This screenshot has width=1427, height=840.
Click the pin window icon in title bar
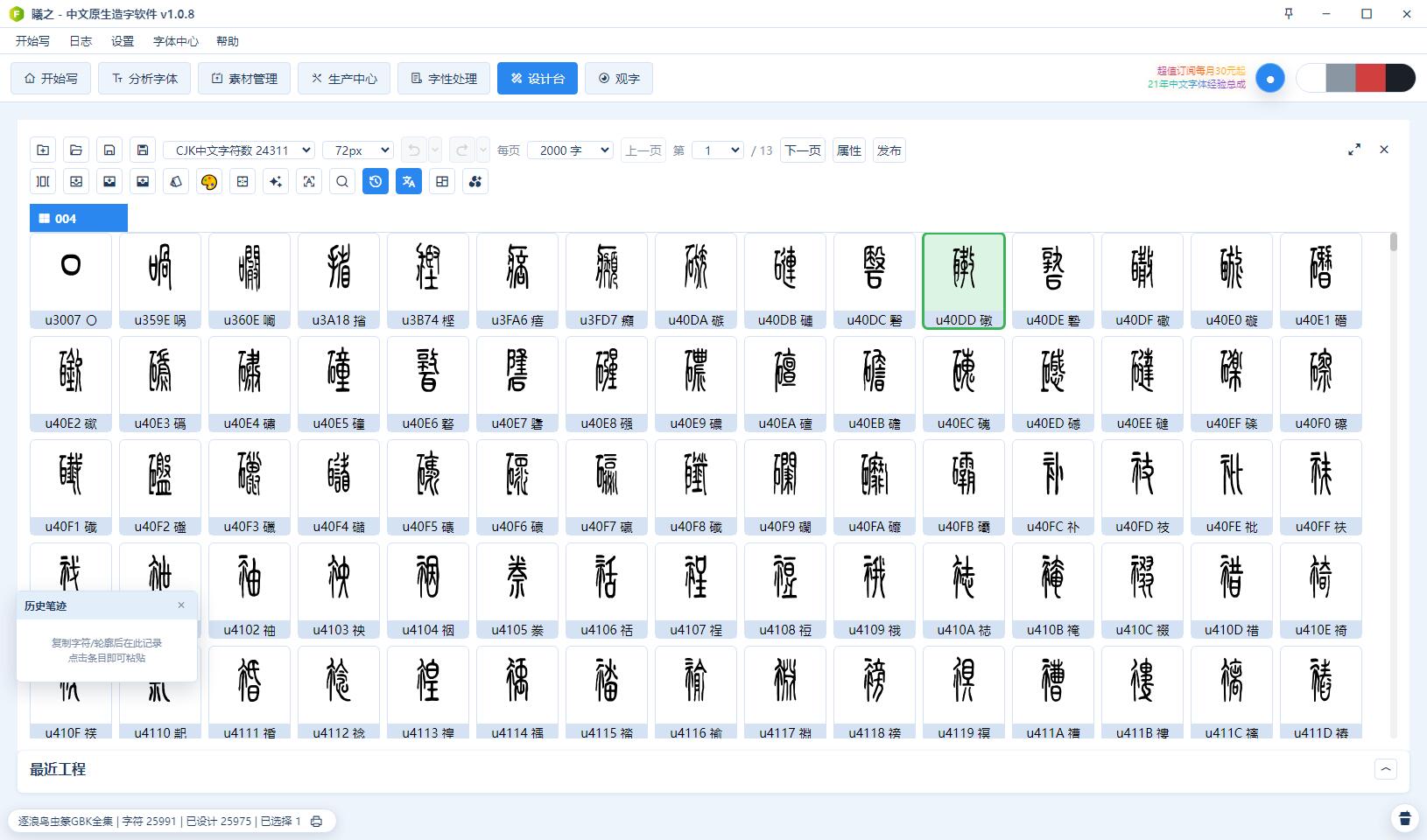point(1288,14)
